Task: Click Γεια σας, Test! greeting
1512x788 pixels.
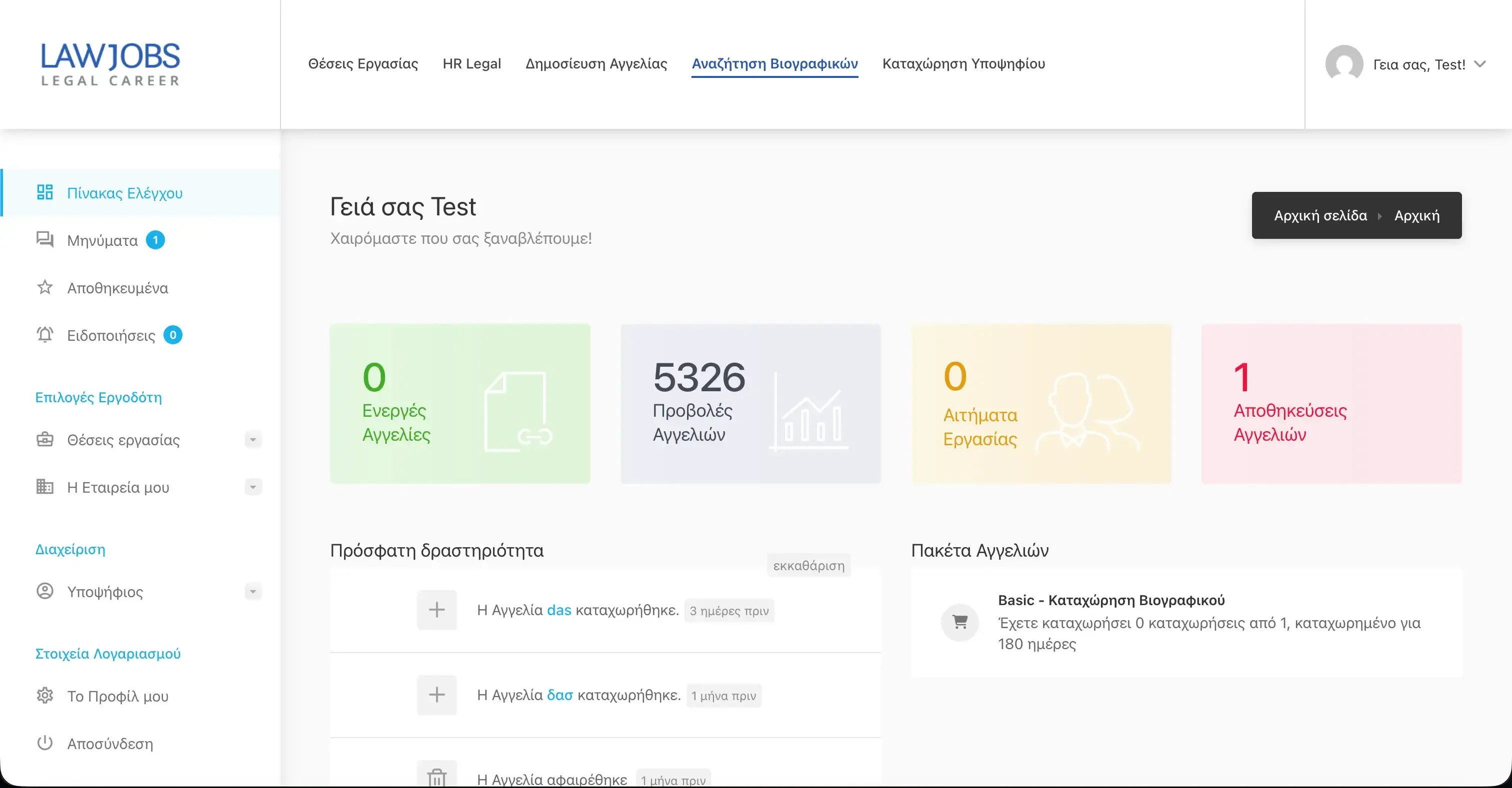Action: coord(1419,64)
